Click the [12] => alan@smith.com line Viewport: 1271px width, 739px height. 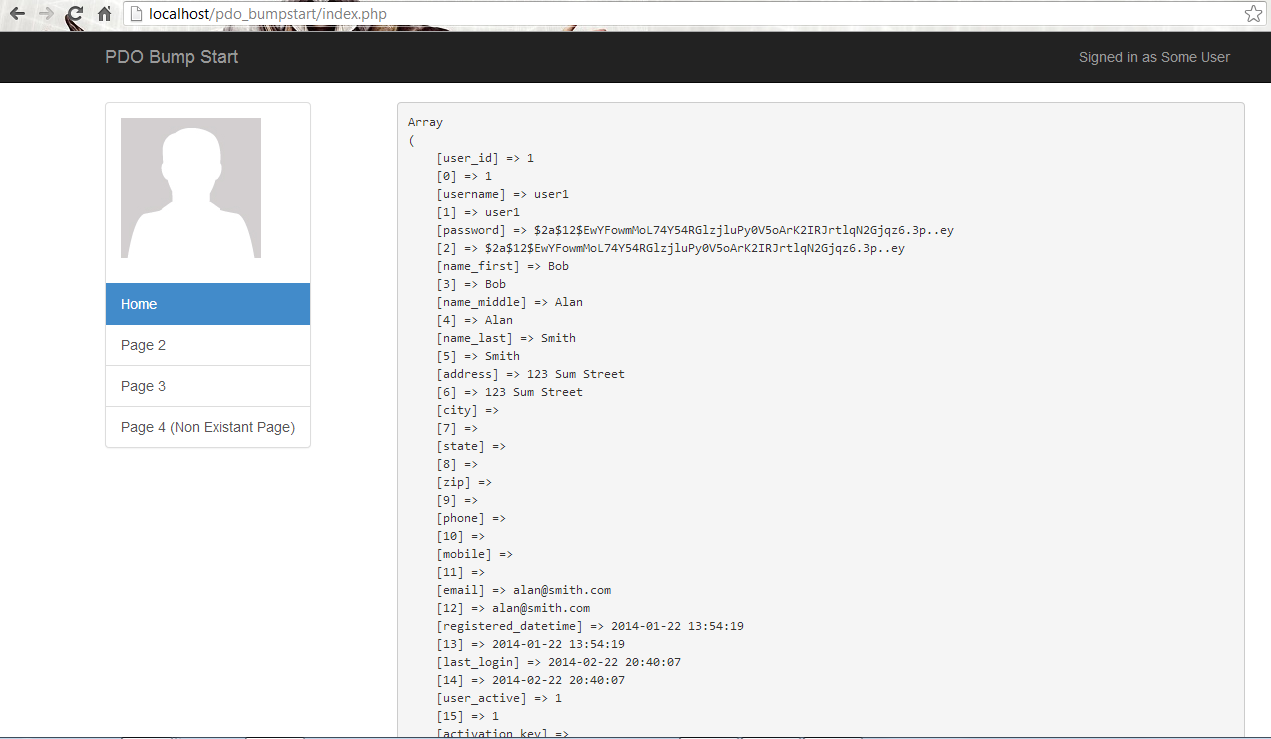tap(513, 608)
